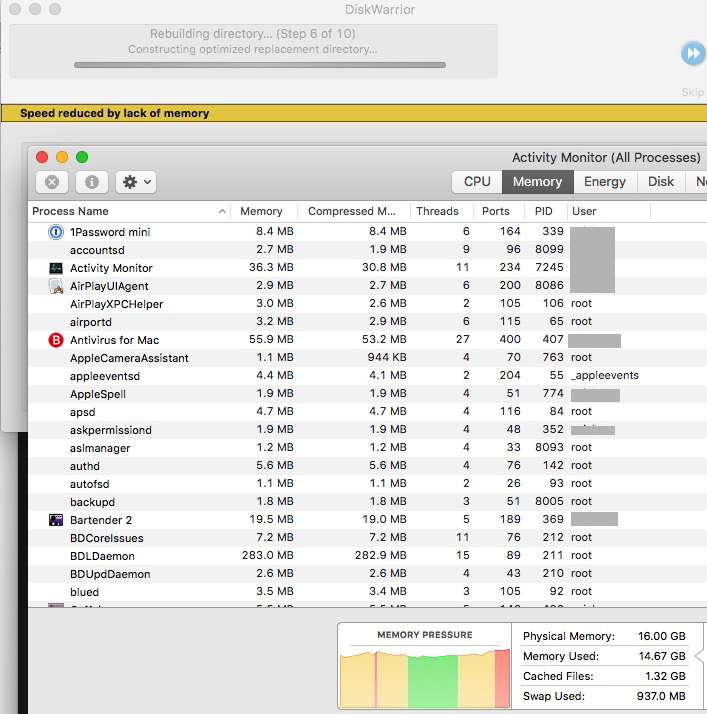Select the aslmanager process row
707x714 pixels.
pos(367,448)
